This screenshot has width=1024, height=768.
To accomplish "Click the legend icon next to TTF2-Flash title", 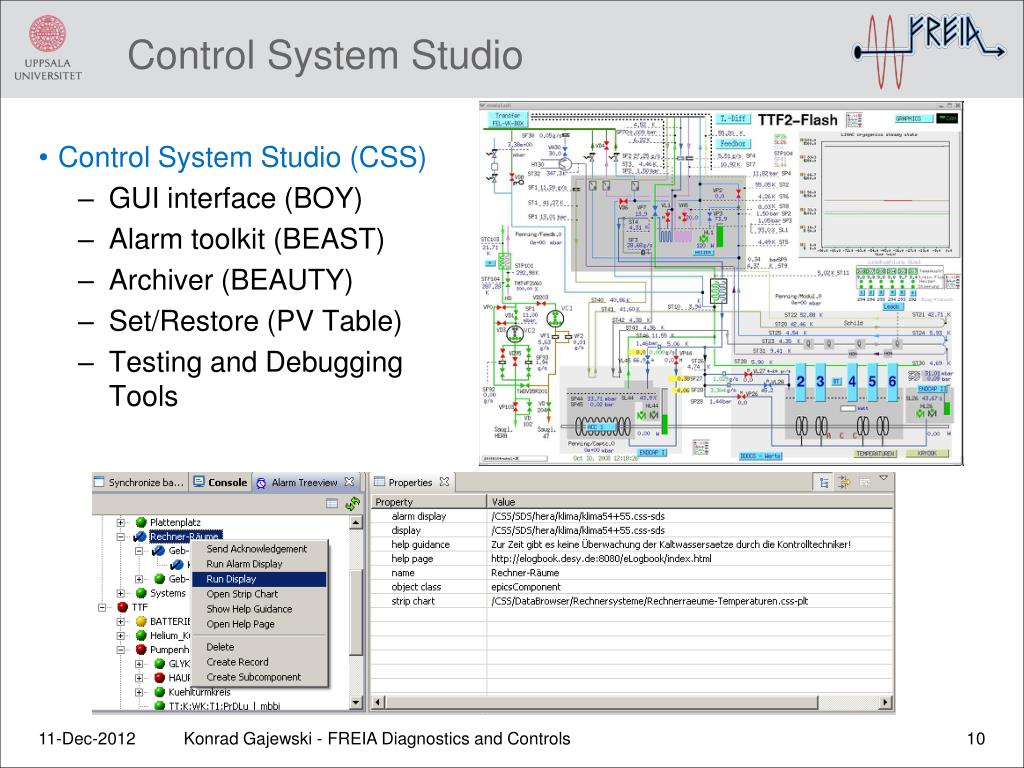I will coord(854,120).
